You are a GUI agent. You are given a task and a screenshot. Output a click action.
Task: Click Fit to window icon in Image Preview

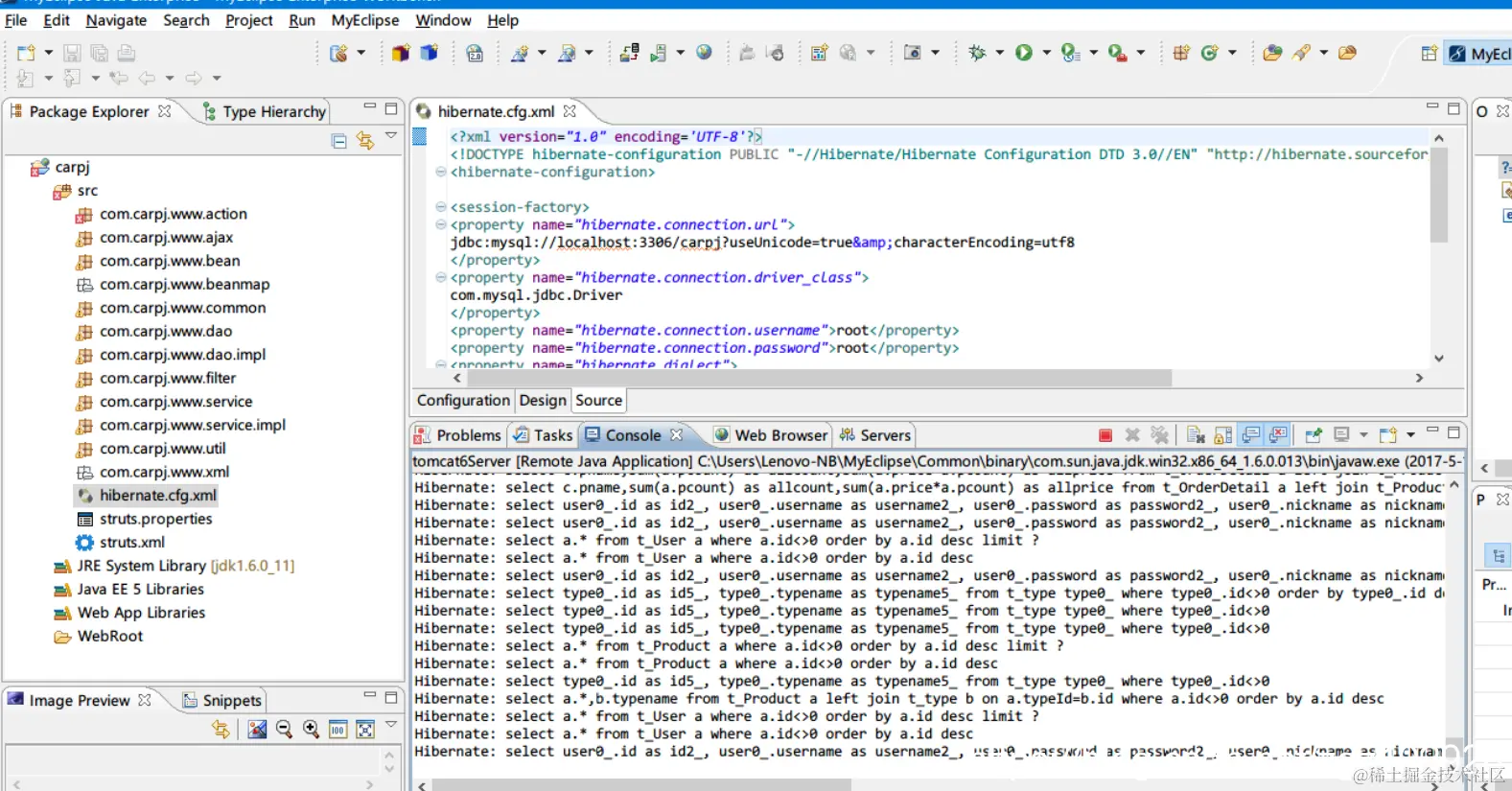pos(365,730)
